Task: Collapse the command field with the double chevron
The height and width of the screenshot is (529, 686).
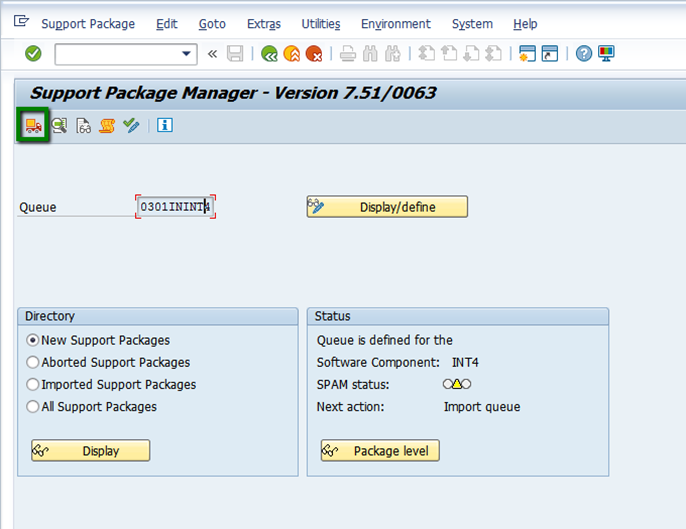Action: pyautogui.click(x=213, y=54)
